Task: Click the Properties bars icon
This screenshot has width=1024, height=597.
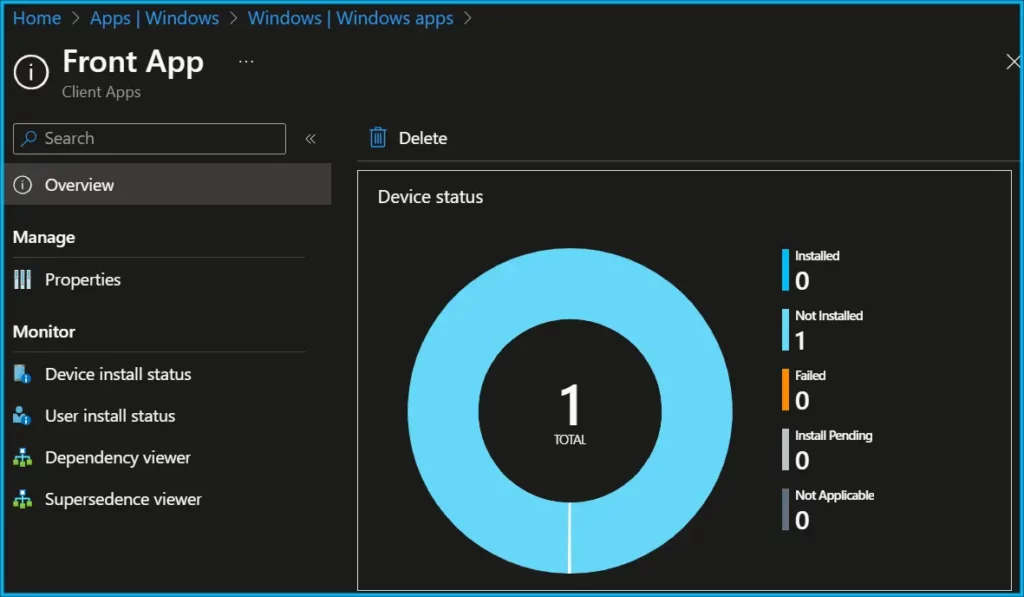Action: 22,280
